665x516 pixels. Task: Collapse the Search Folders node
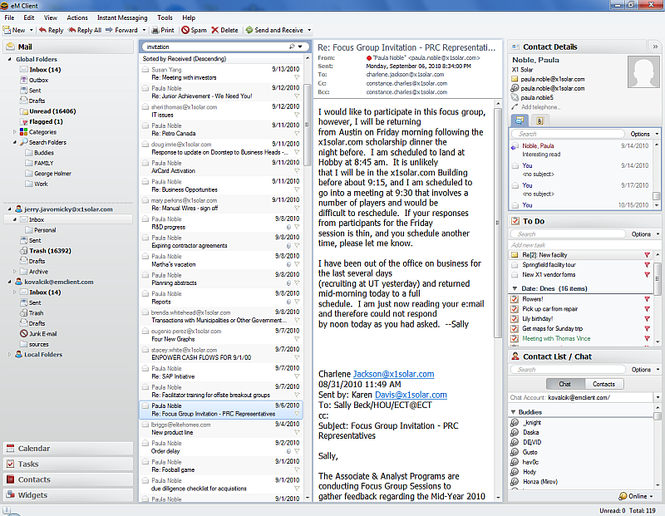click(15, 142)
